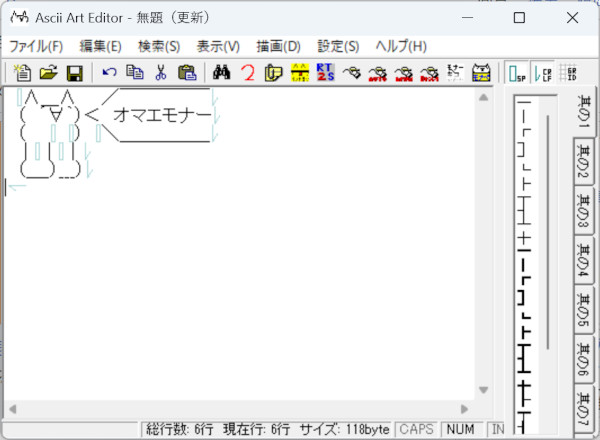The width and height of the screenshot is (600, 440).
Task: Open the ファイル(F) menu
Action: click(36, 46)
